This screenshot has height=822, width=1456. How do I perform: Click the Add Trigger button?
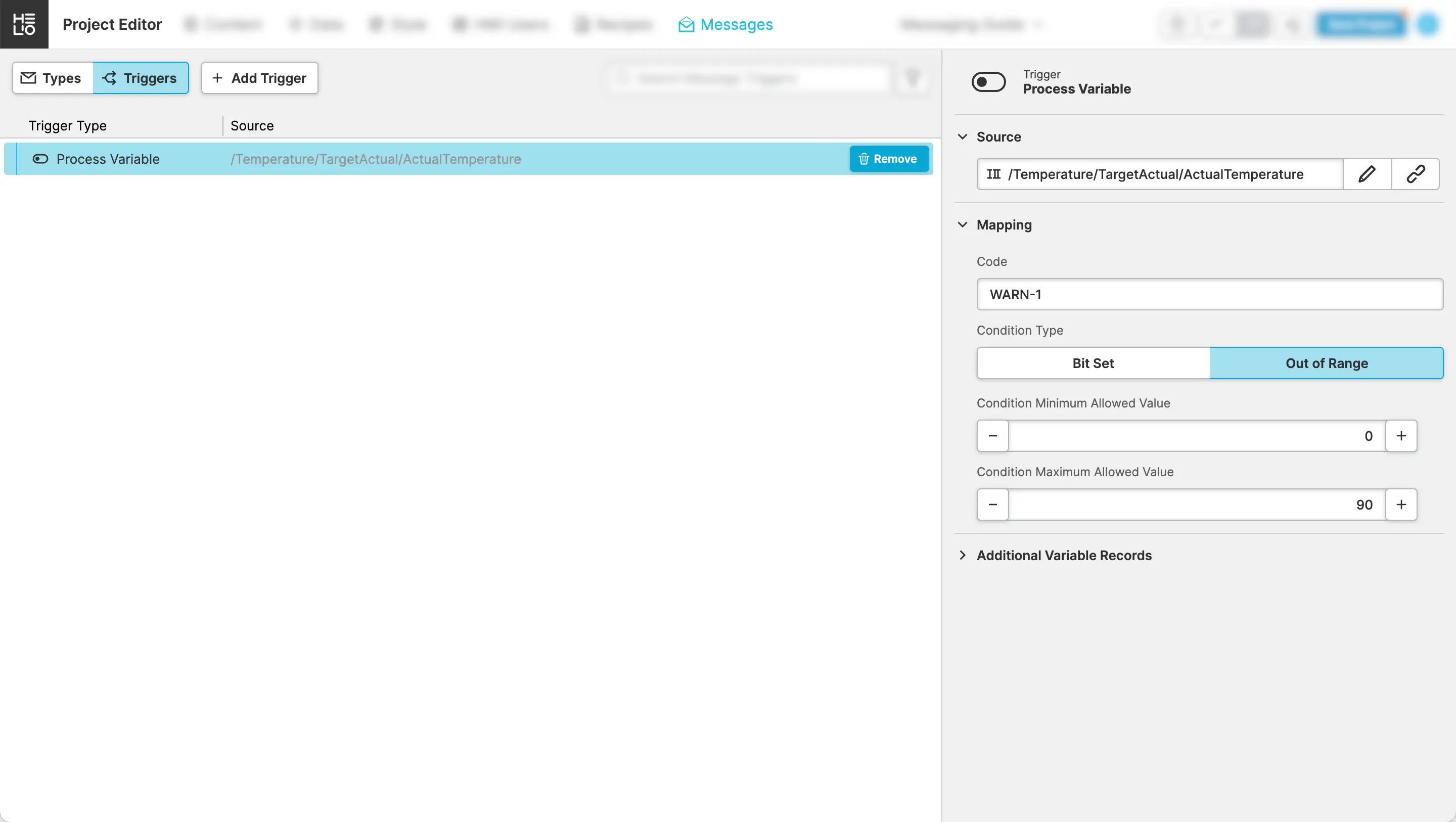259,78
